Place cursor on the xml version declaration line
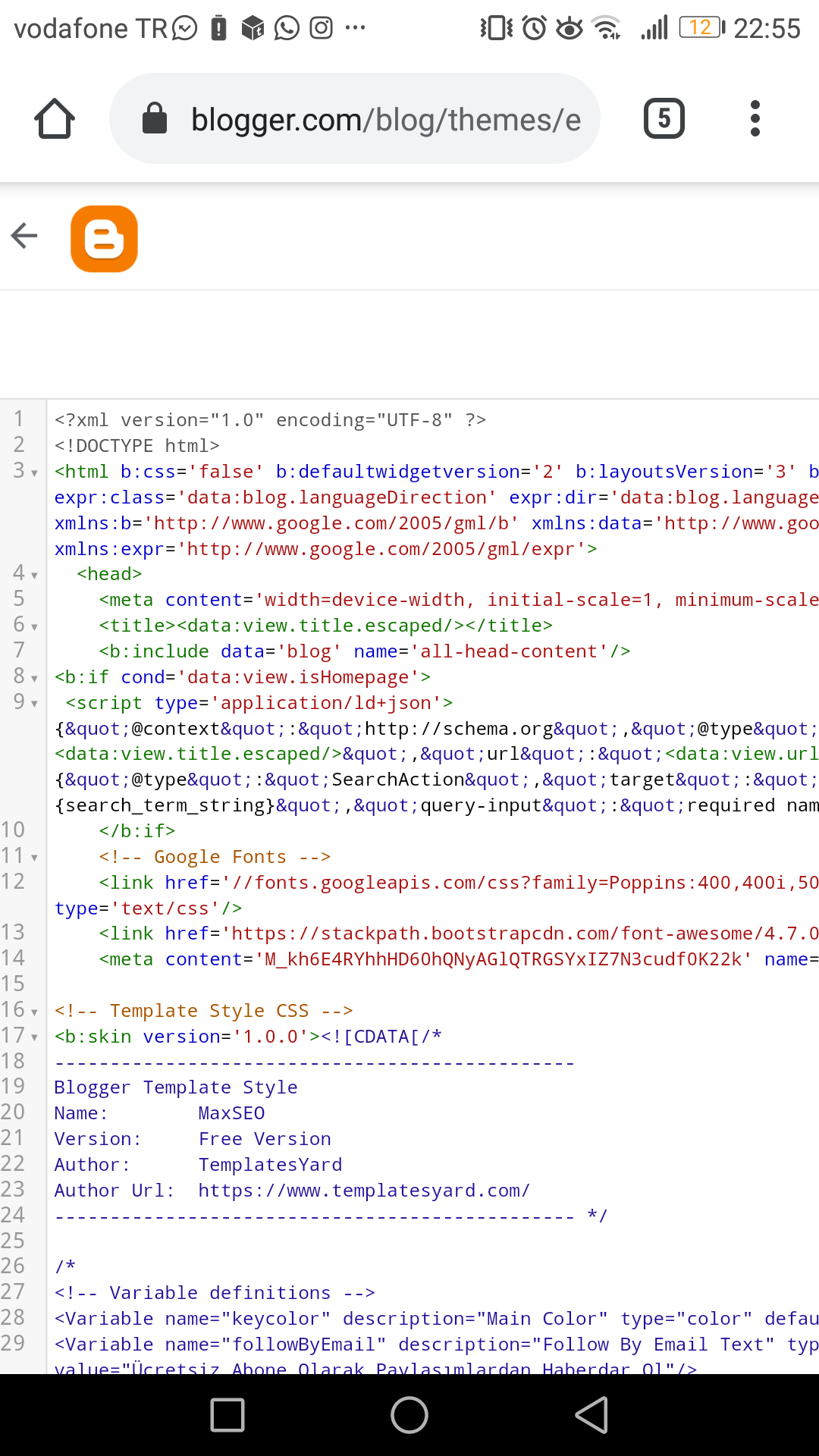 click(x=270, y=420)
